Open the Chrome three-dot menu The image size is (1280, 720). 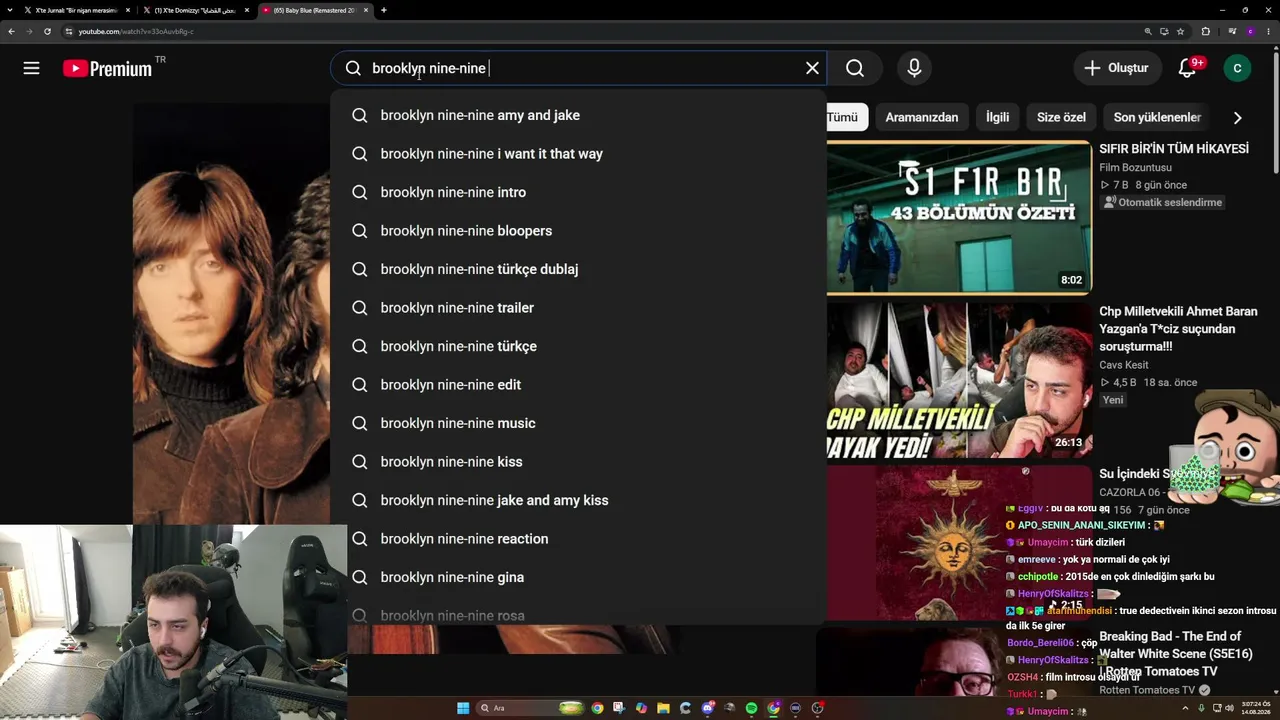click(1268, 31)
